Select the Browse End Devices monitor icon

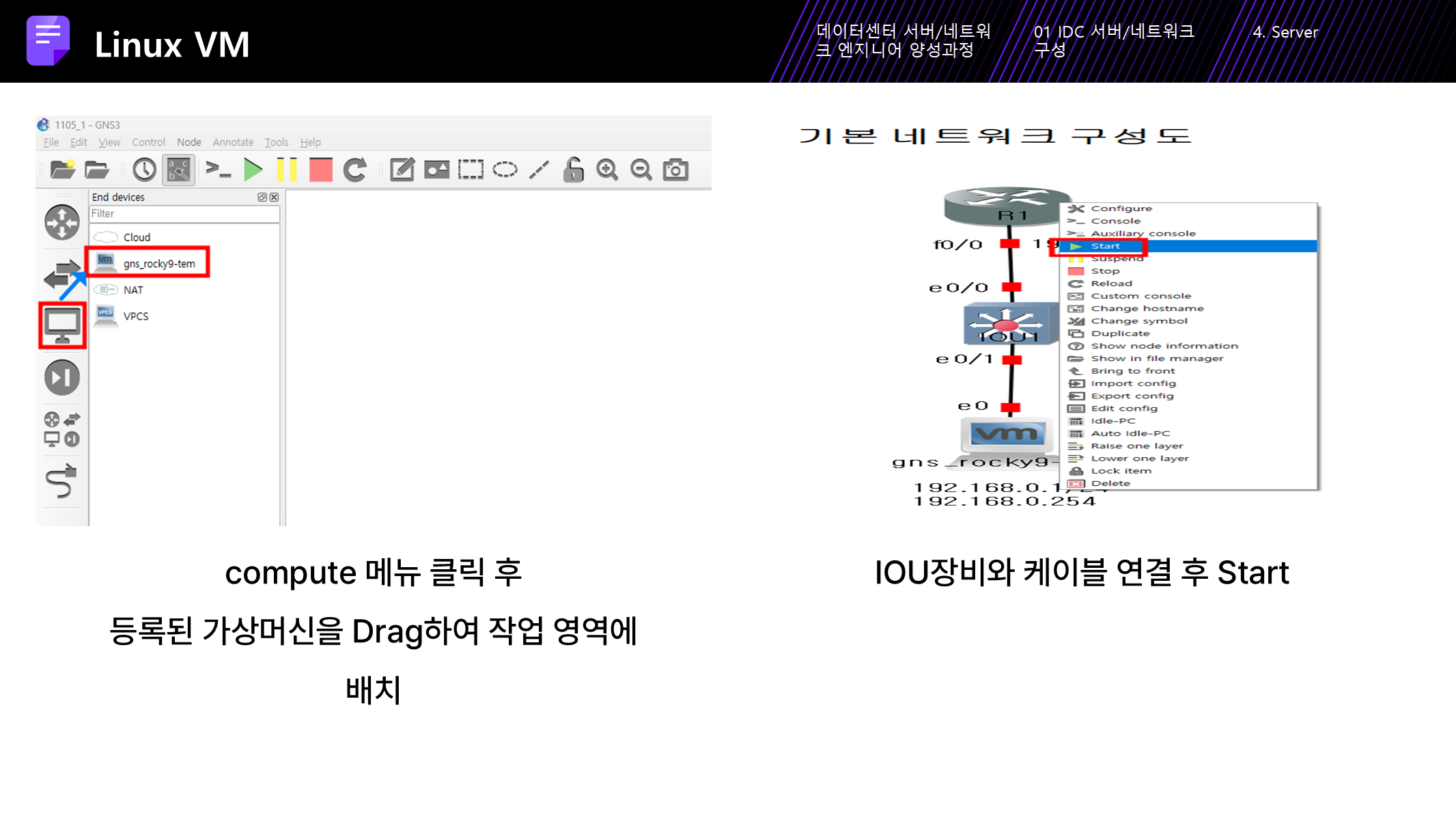tap(62, 326)
